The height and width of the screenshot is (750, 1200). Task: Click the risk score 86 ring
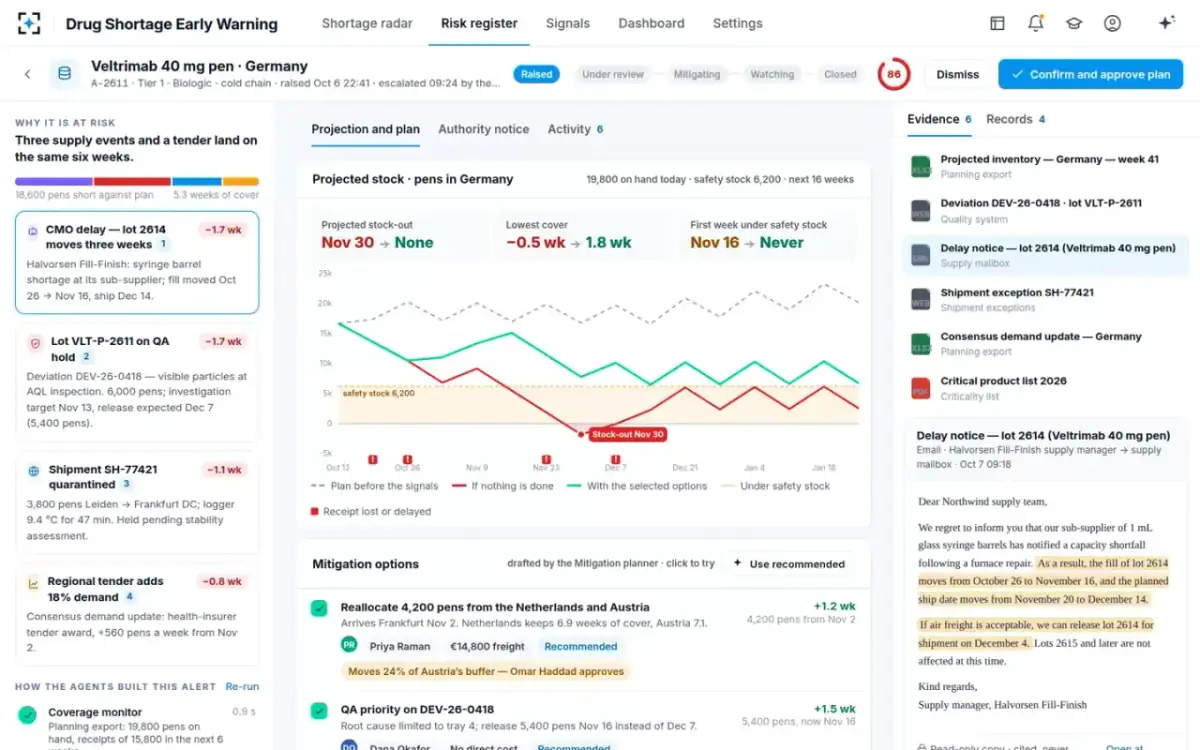coord(894,74)
